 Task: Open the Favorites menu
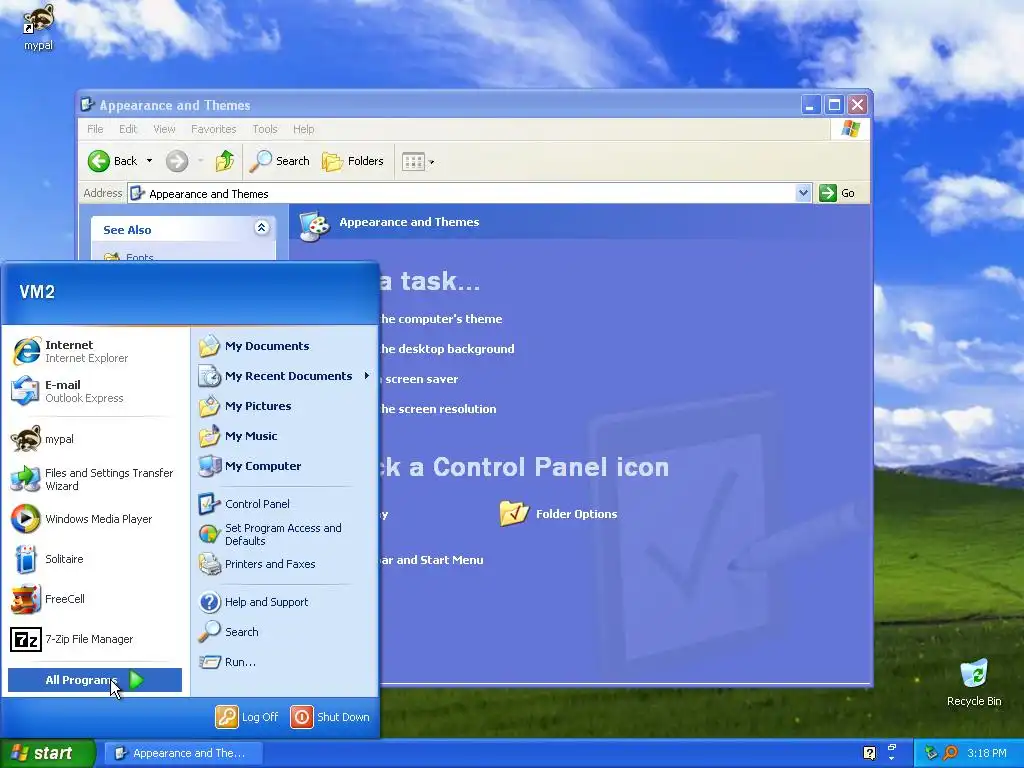214,129
